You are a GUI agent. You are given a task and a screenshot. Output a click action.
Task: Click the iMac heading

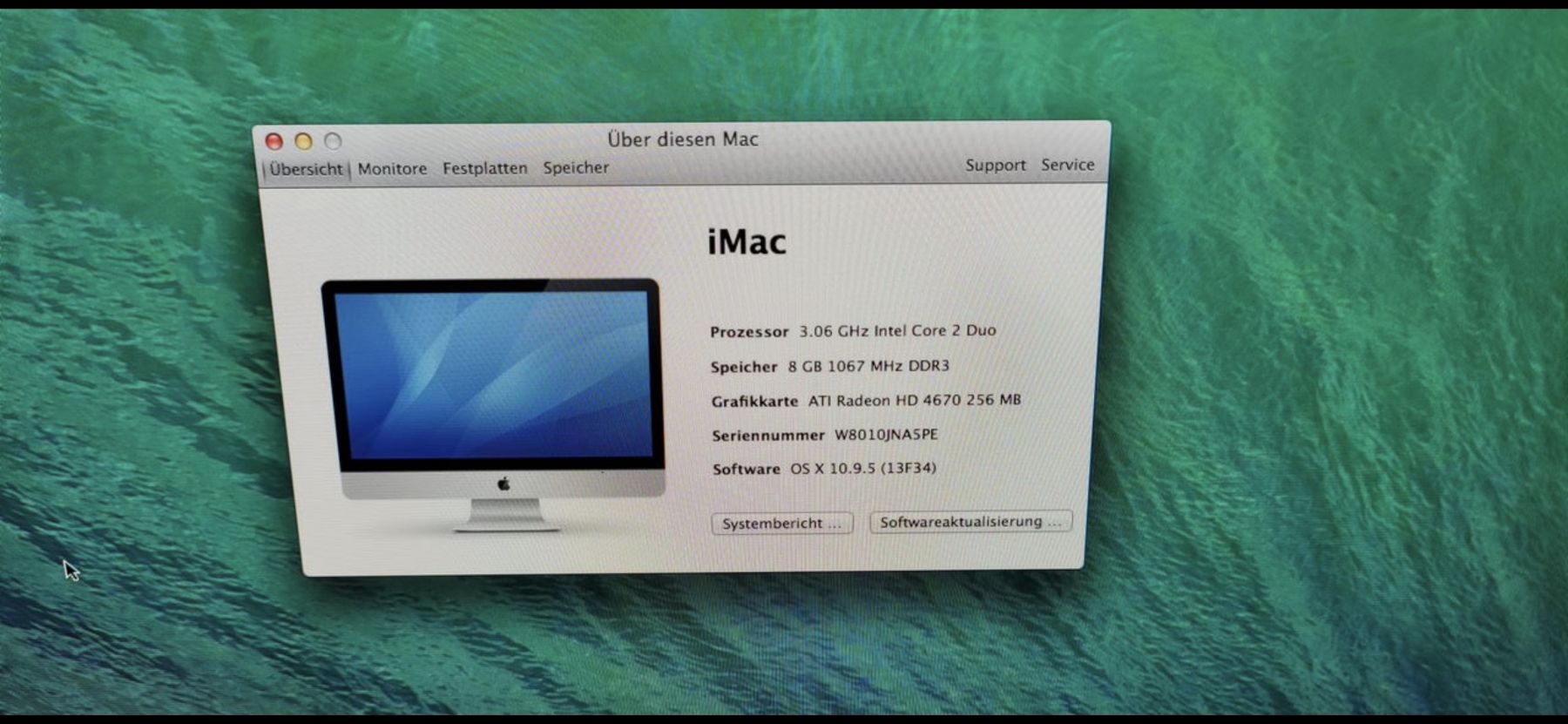point(747,242)
